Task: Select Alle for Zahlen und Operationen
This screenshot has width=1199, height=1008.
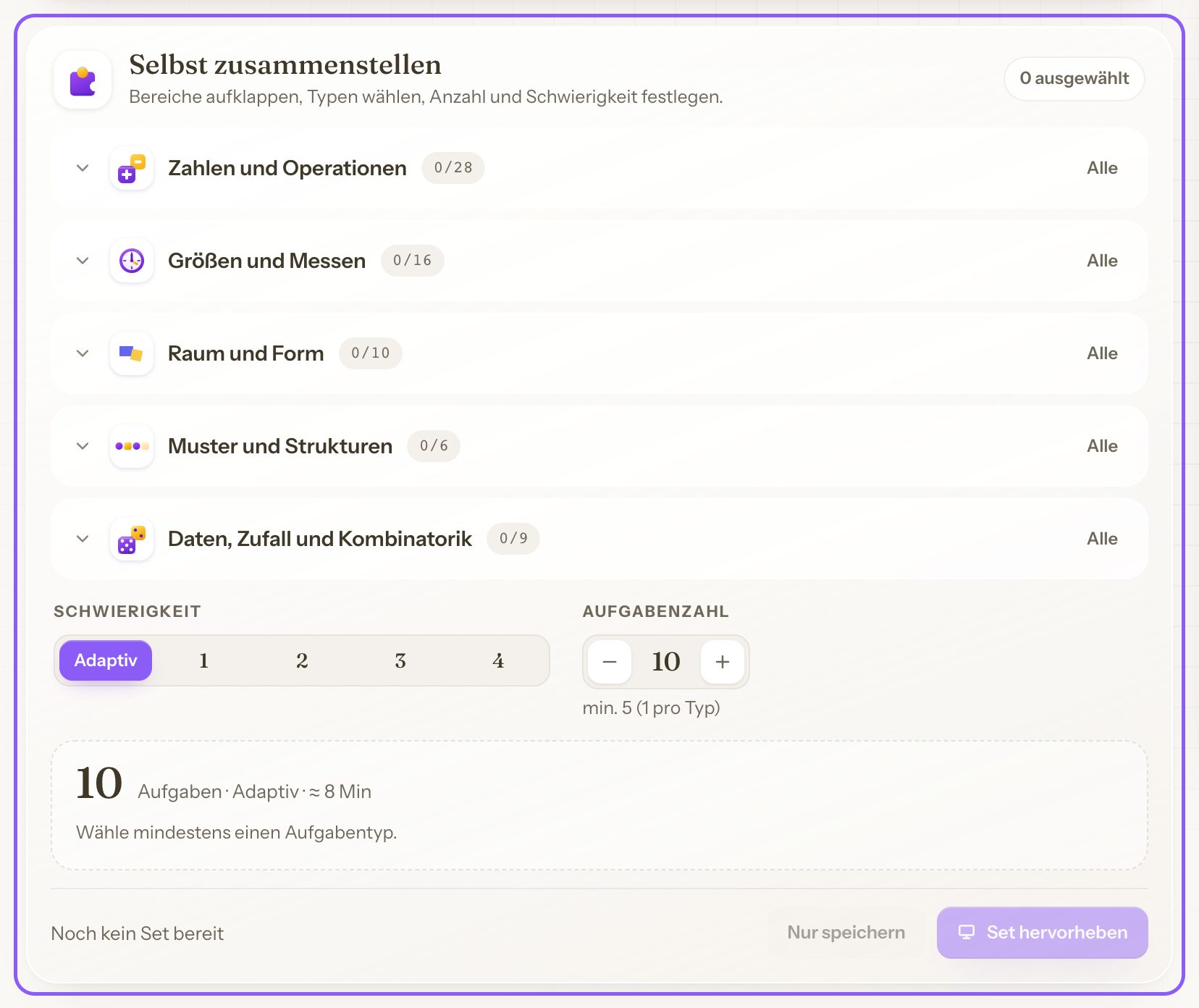Action: (1102, 168)
